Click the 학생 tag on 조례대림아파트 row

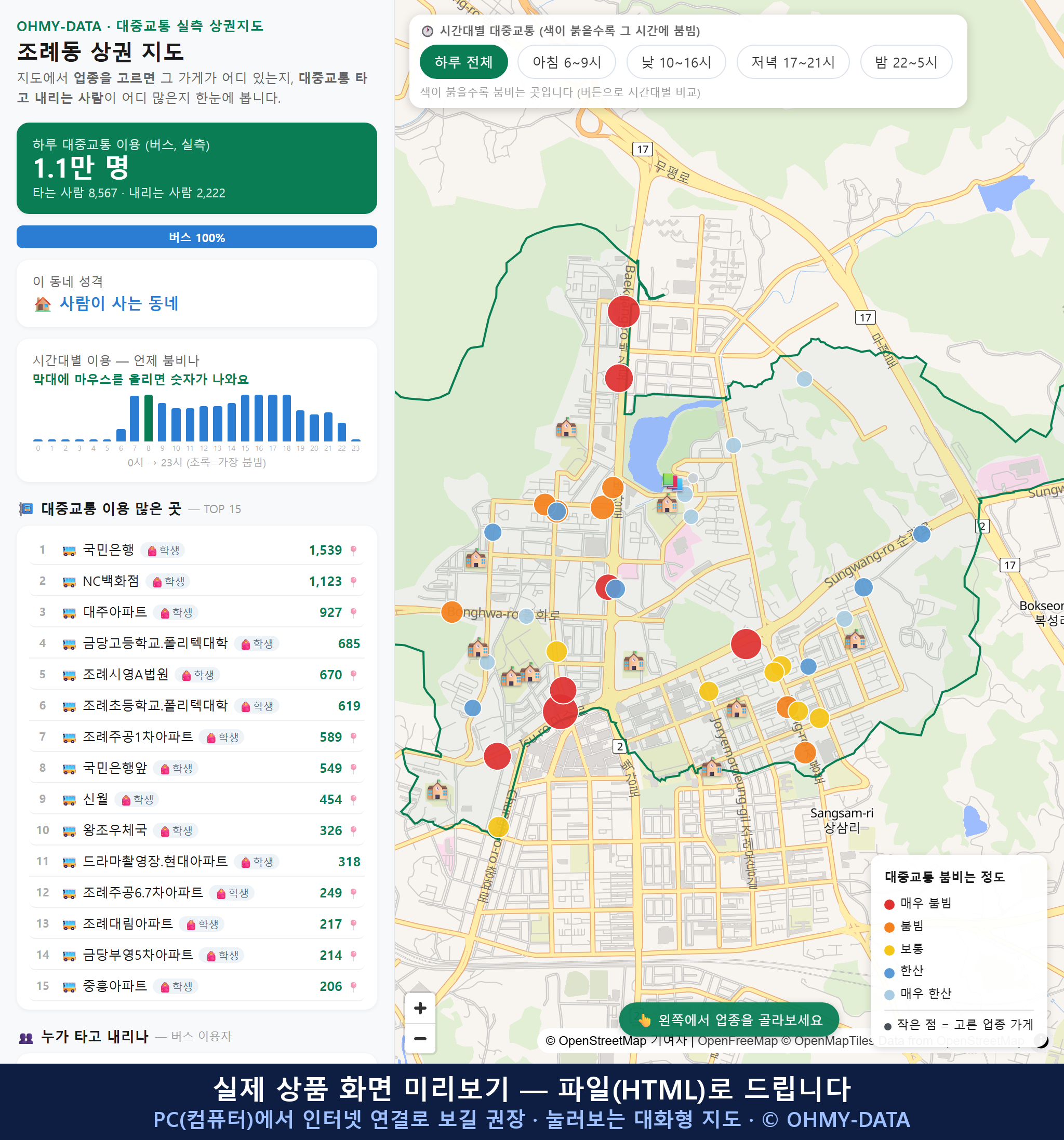click(202, 924)
